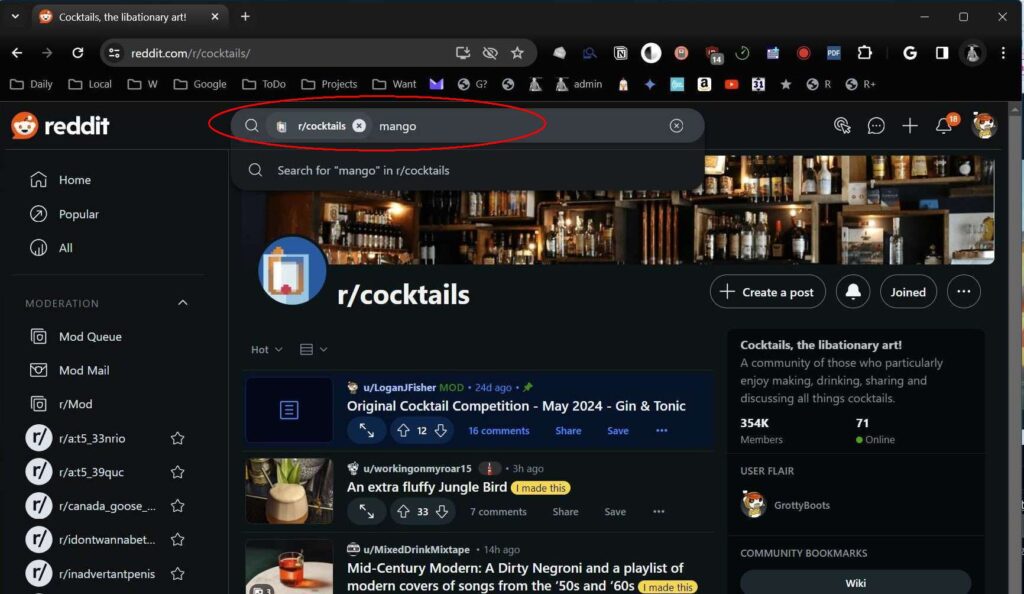The image size is (1024, 594).
Task: Select 'Search for mango in r/cocktails' suggestion
Action: 363,171
